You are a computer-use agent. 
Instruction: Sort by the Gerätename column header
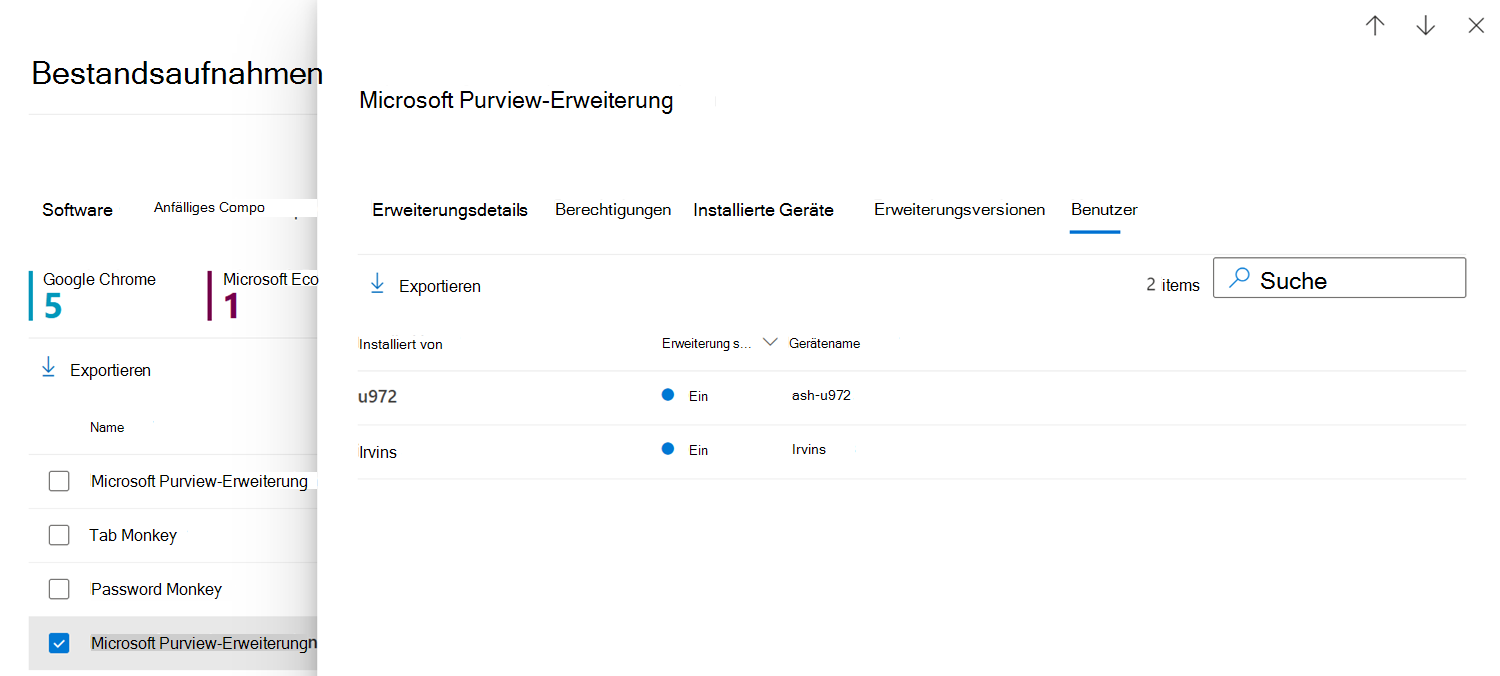coord(824,343)
